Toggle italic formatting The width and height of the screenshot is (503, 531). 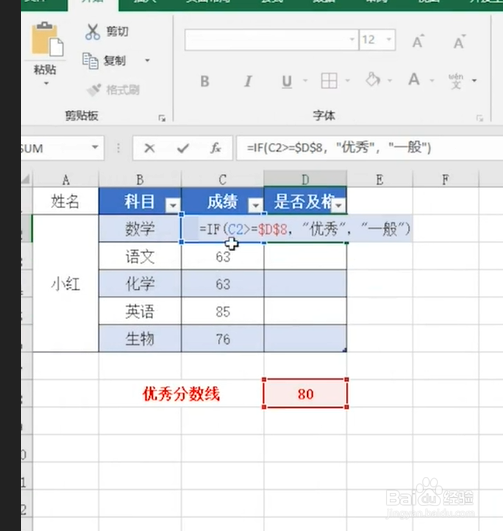coord(248,81)
